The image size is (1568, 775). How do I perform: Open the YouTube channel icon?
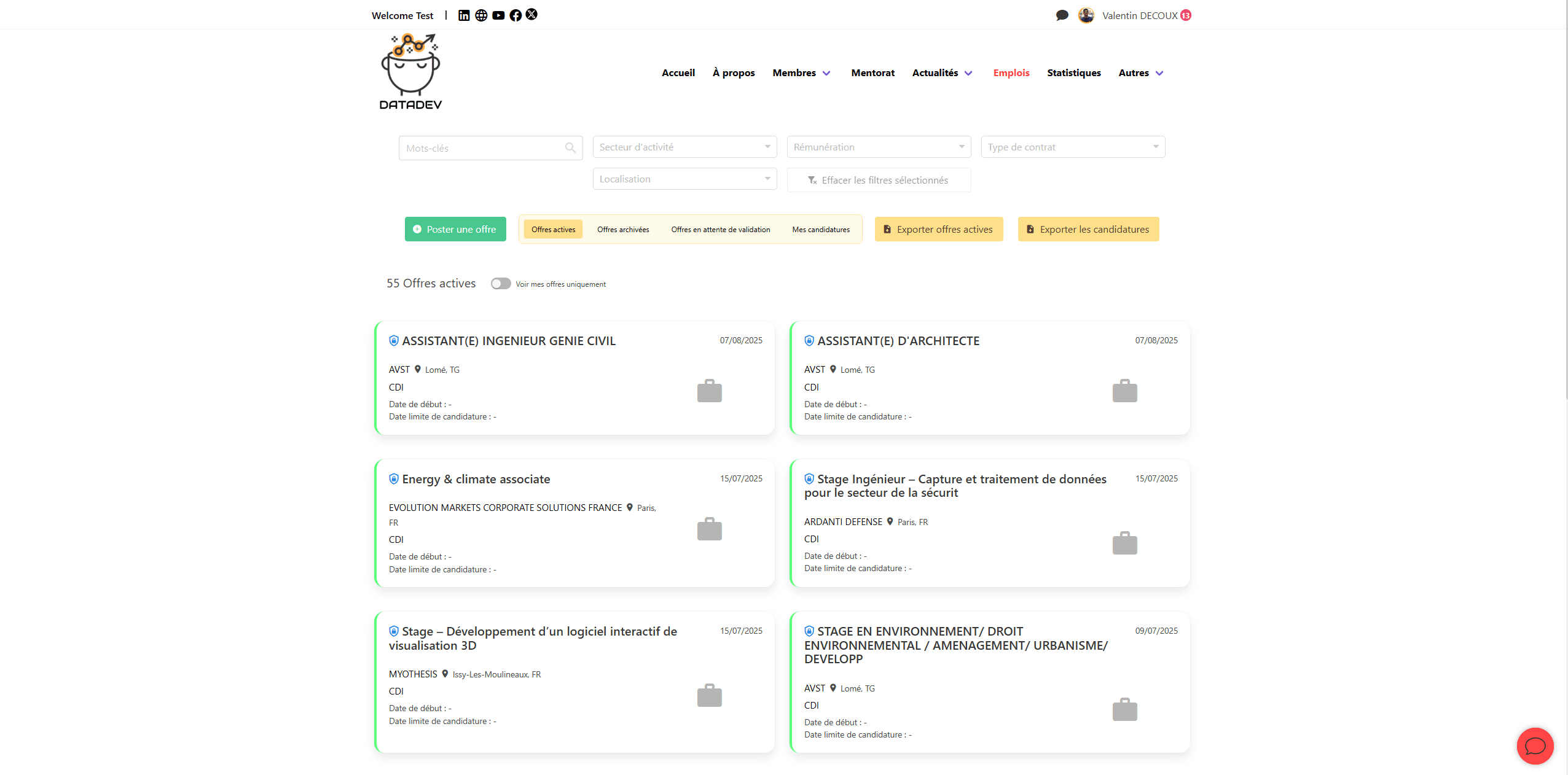(498, 15)
